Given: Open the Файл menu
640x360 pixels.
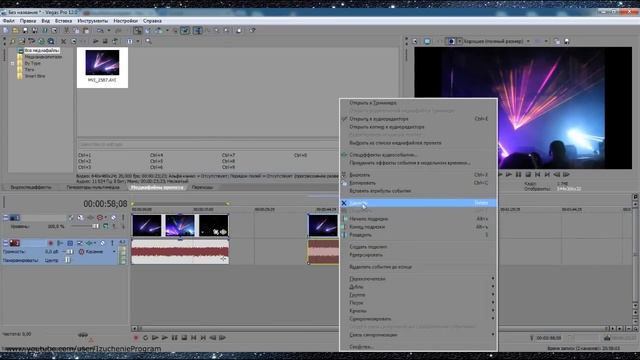Looking at the screenshot, I should [9, 21].
